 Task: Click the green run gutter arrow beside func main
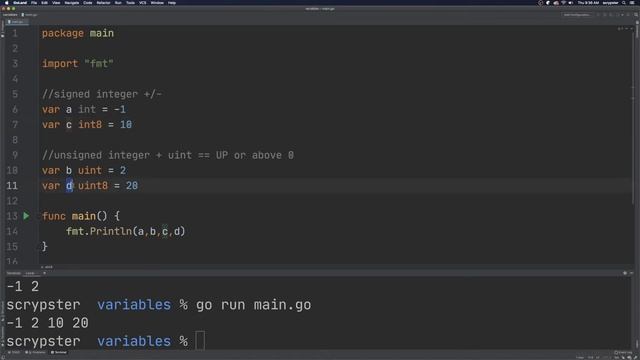[26, 216]
